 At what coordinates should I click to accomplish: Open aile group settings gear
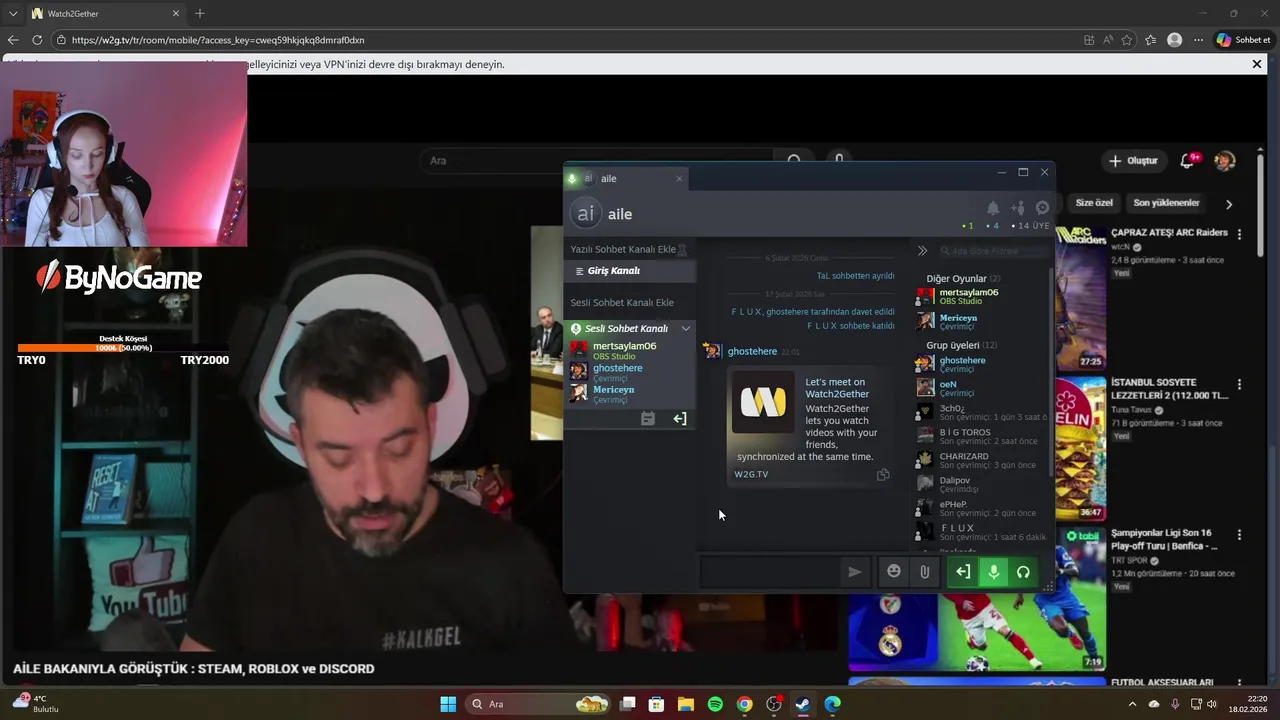click(1042, 208)
